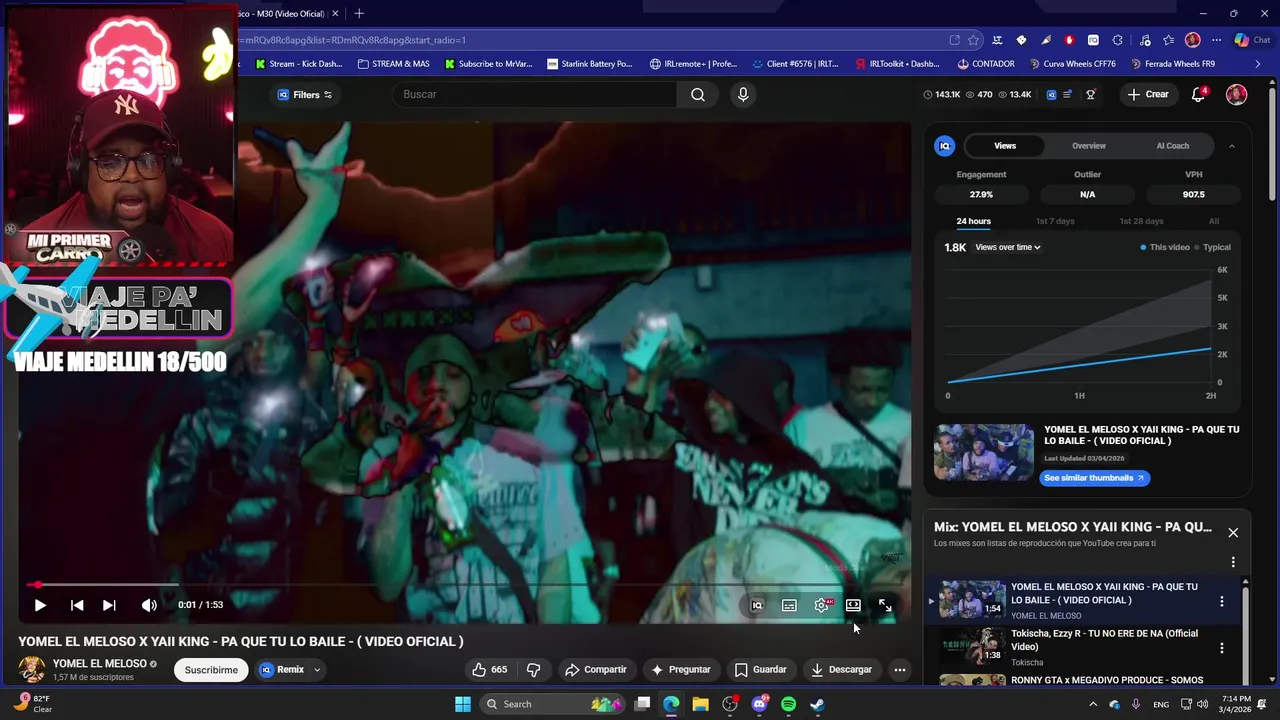The height and width of the screenshot is (720, 1280).
Task: Run search with magnifier icon
Action: pyautogui.click(x=698, y=94)
